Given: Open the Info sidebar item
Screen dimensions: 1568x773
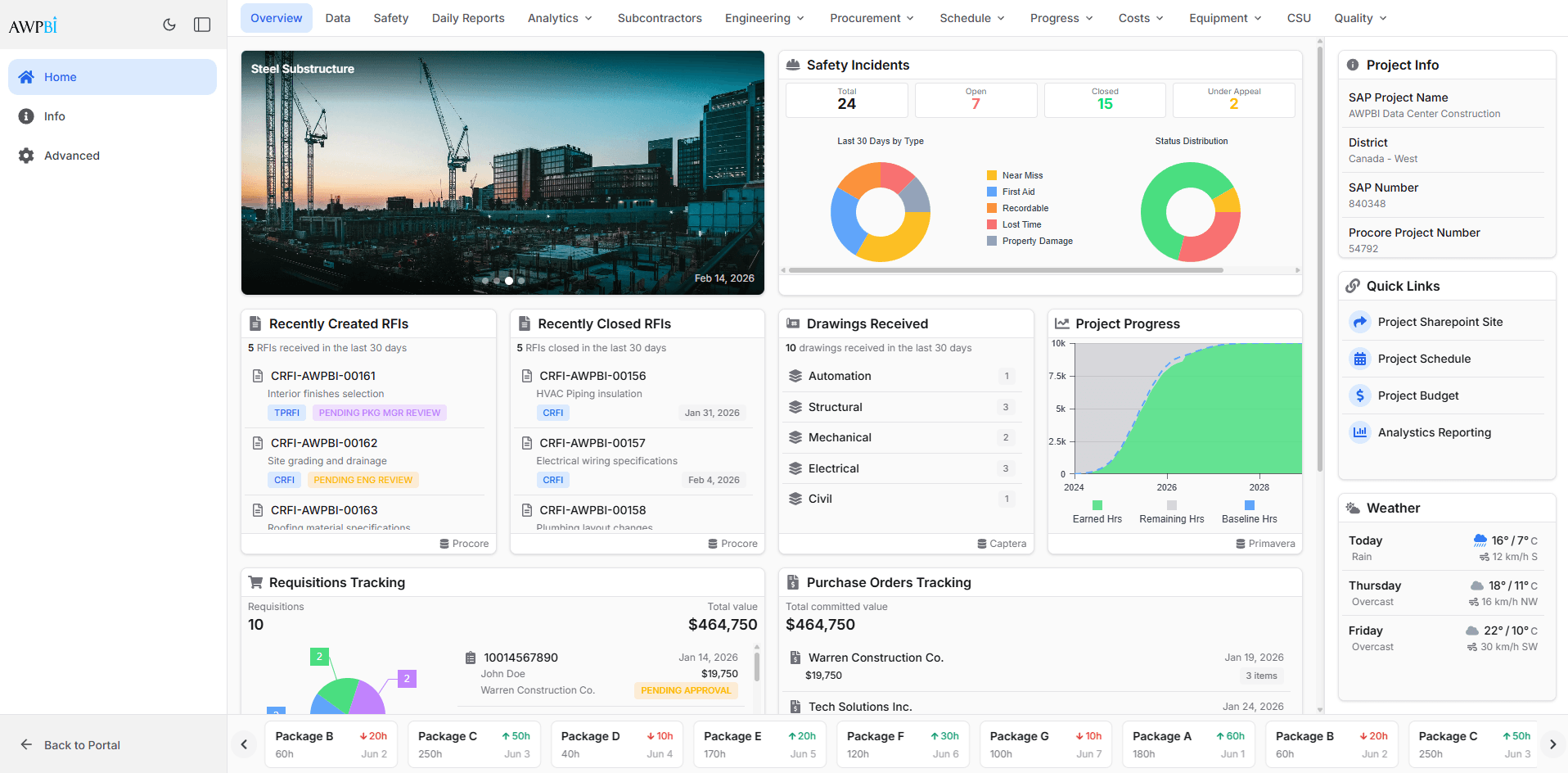Looking at the screenshot, I should click(112, 116).
